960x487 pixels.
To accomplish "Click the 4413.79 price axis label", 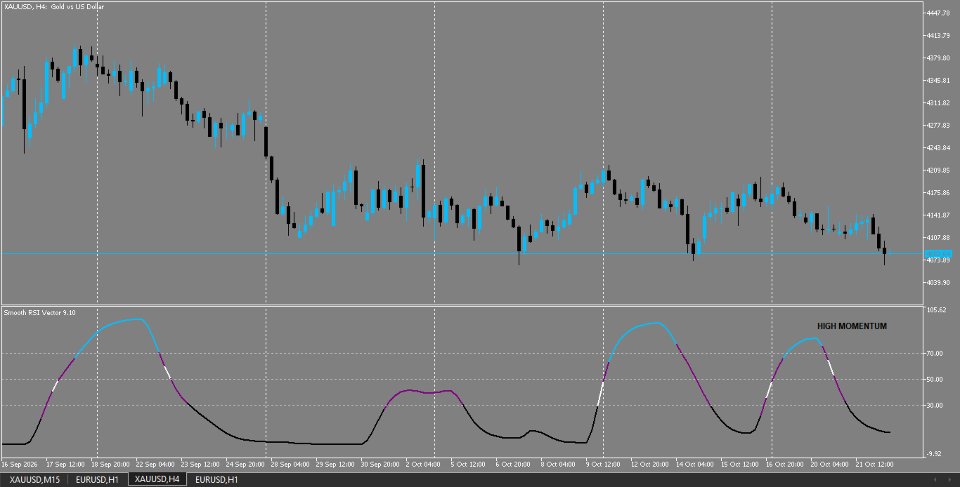I will (939, 36).
